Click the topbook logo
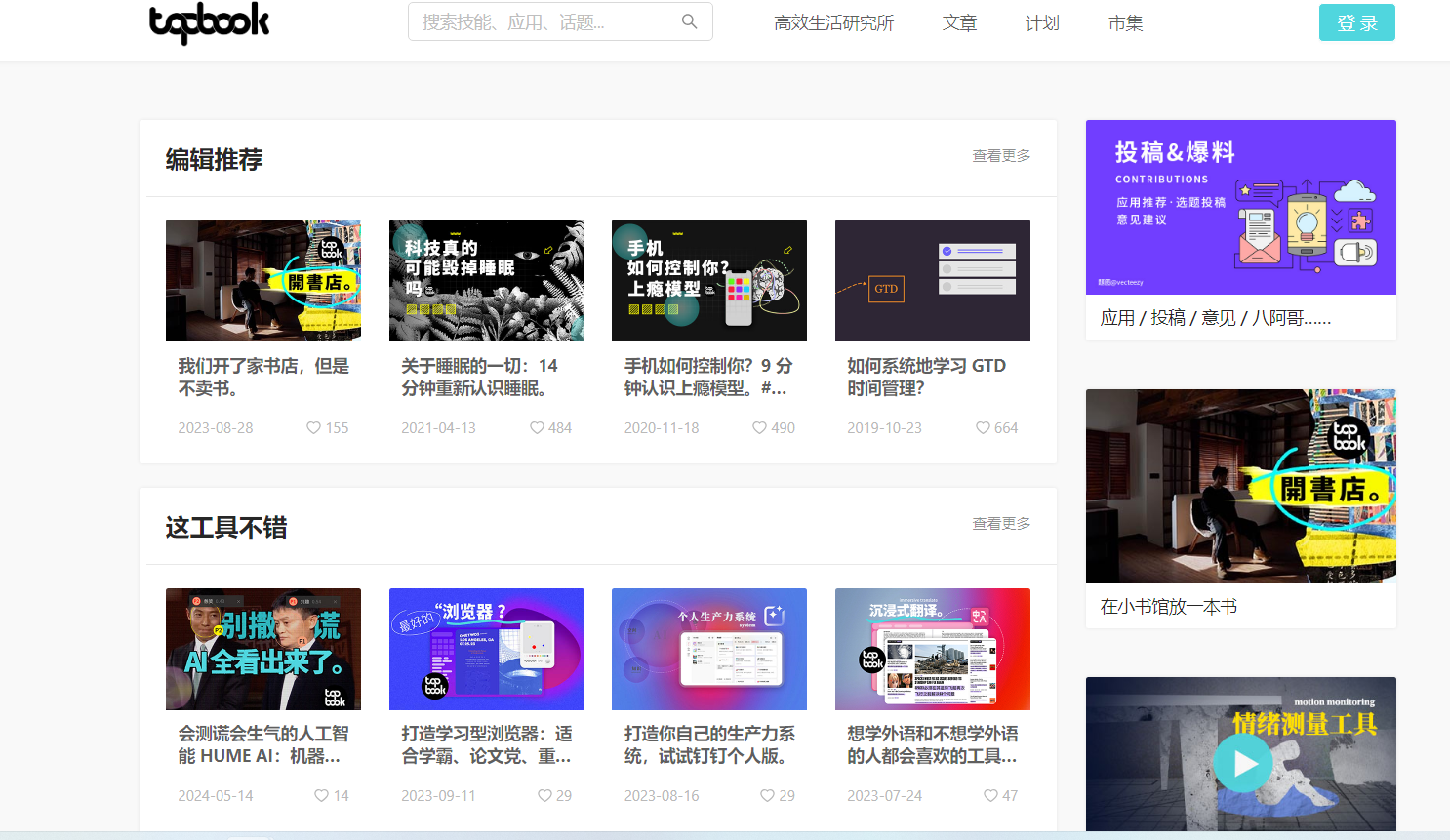Screen dimensions: 1450x840 click(209, 23)
